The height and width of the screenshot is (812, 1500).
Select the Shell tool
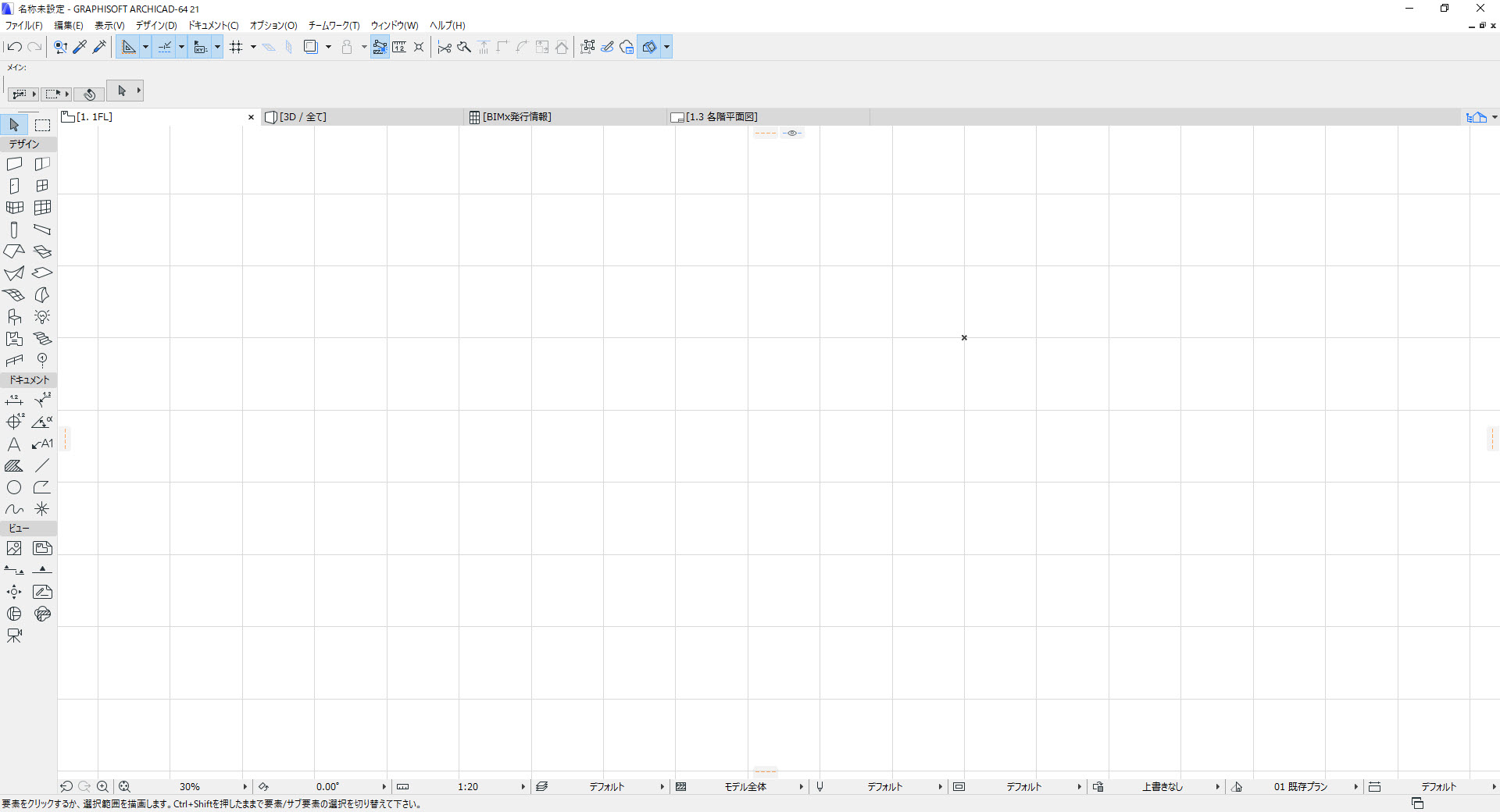click(14, 273)
